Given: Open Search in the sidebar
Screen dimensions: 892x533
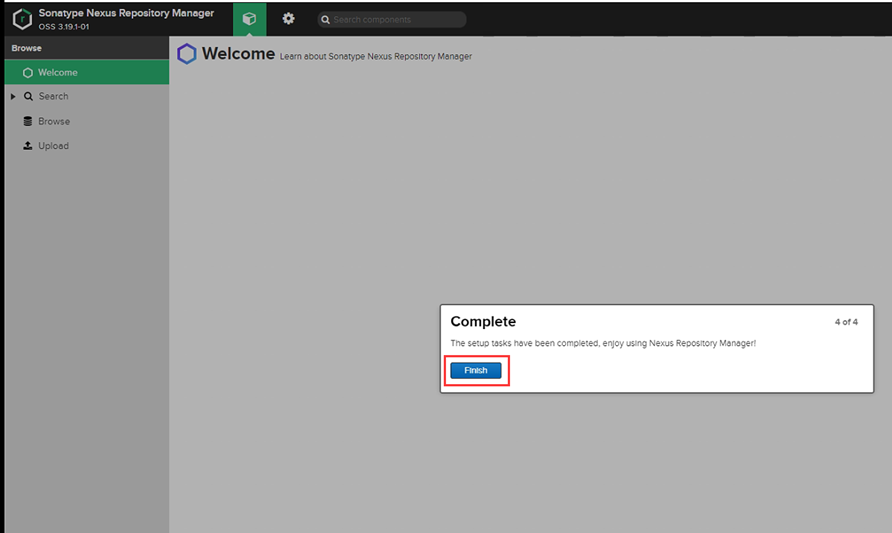Looking at the screenshot, I should point(53,97).
